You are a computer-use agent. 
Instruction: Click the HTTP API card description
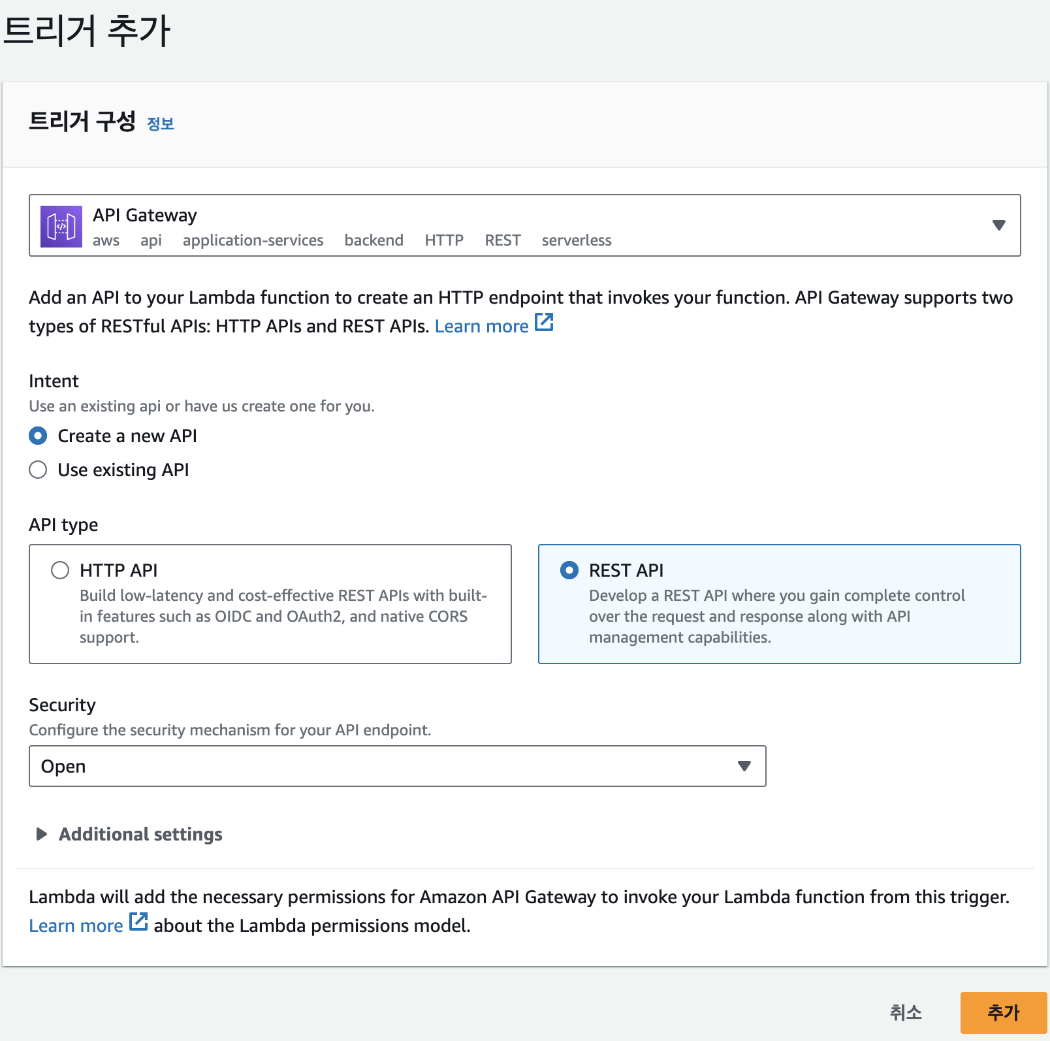coord(283,617)
